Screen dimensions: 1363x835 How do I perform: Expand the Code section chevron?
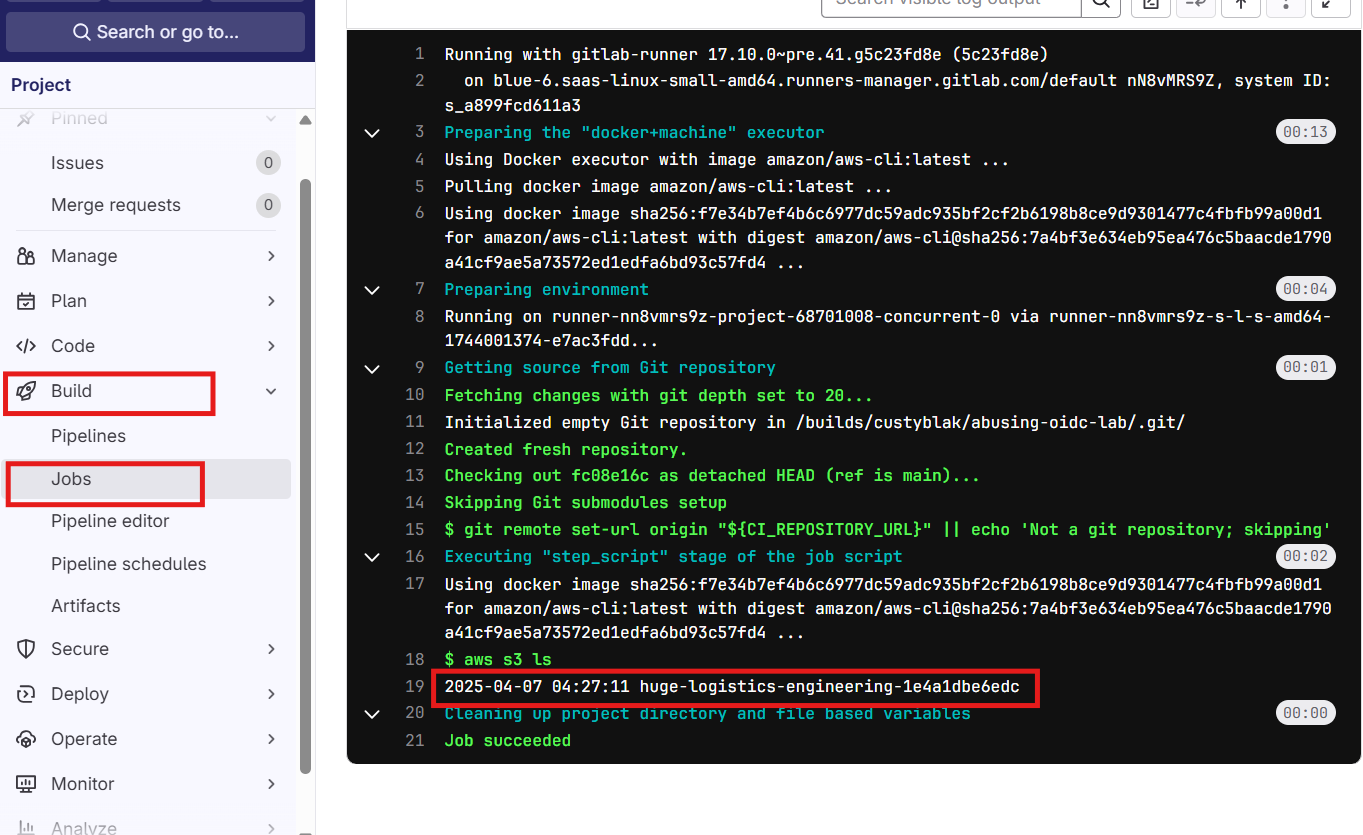tap(271, 346)
